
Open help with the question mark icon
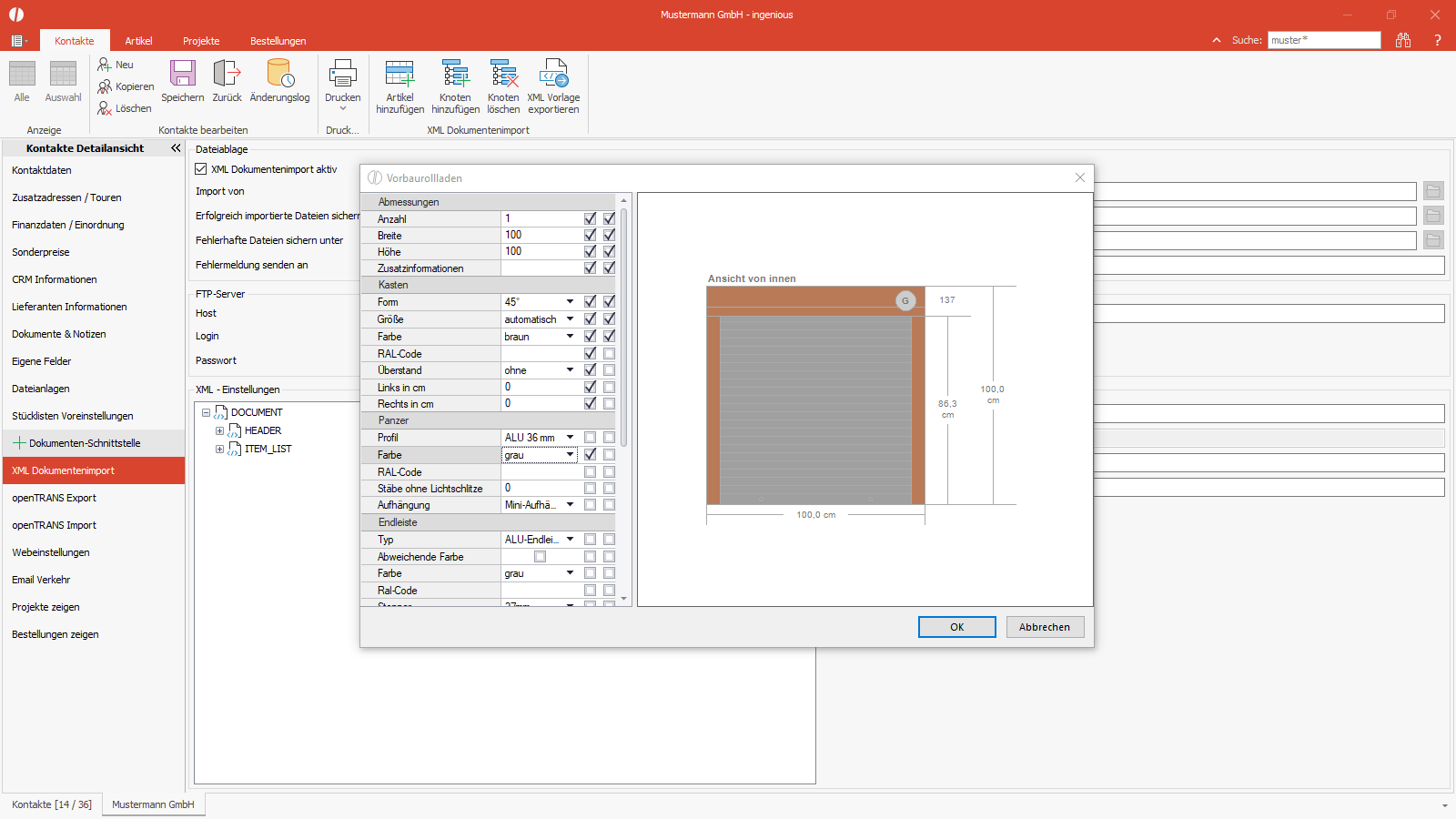pyautogui.click(x=1438, y=40)
